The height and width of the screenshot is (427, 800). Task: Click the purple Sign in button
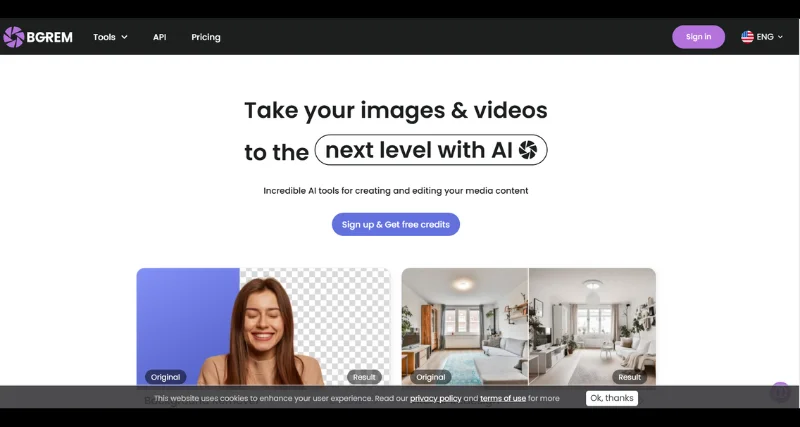click(698, 37)
